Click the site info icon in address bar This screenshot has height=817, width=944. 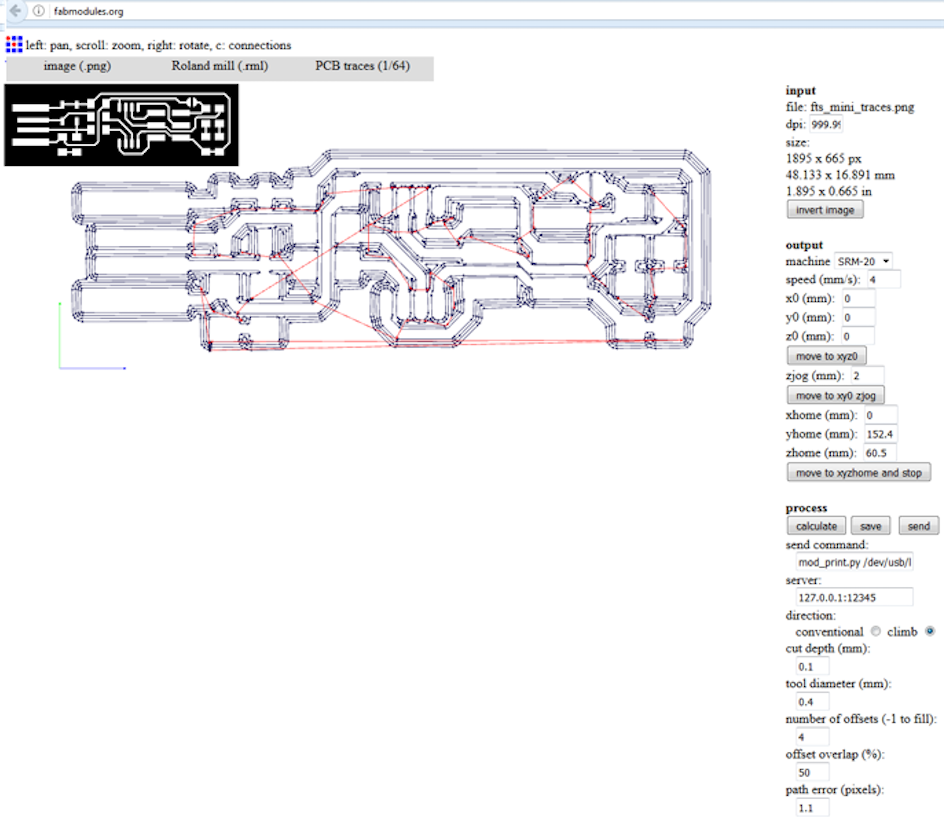point(38,11)
